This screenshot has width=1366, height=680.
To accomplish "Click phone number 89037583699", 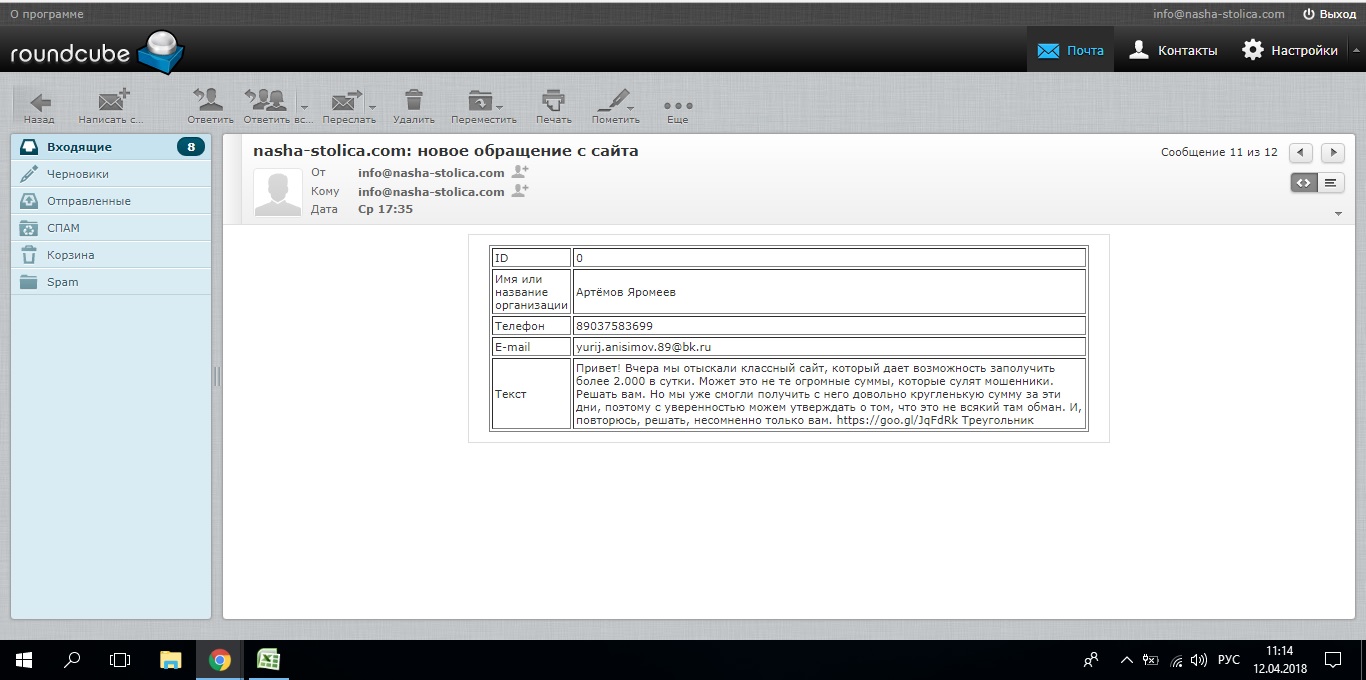I will (614, 326).
